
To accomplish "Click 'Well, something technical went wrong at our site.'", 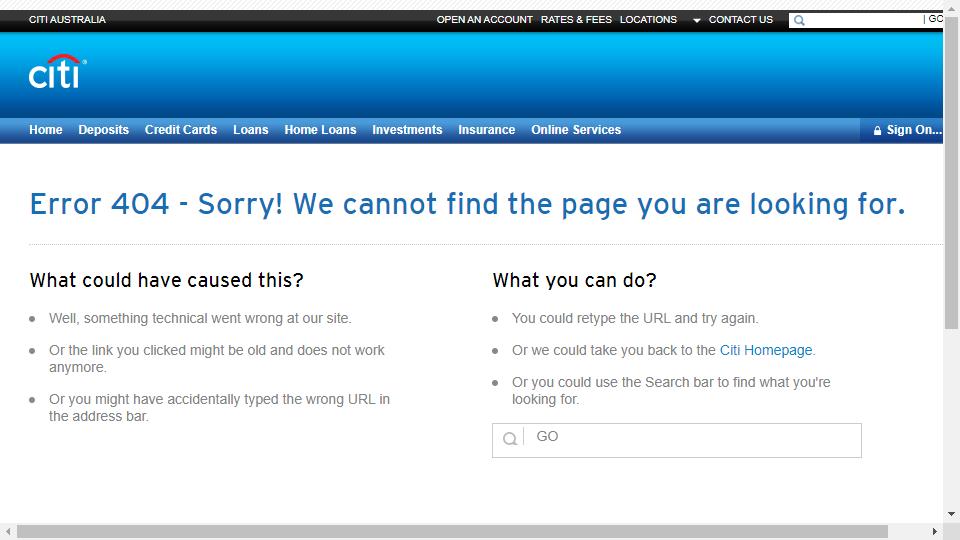I will pos(200,318).
